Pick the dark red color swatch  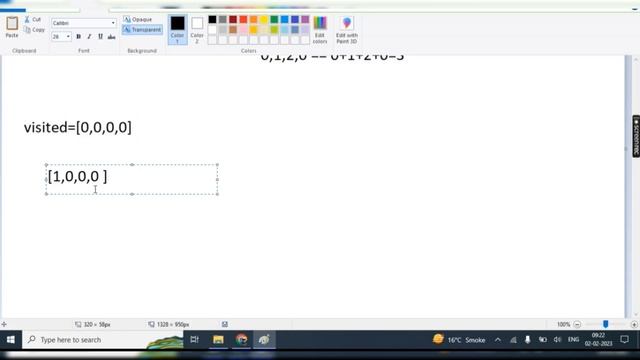pyautogui.click(x=233, y=19)
